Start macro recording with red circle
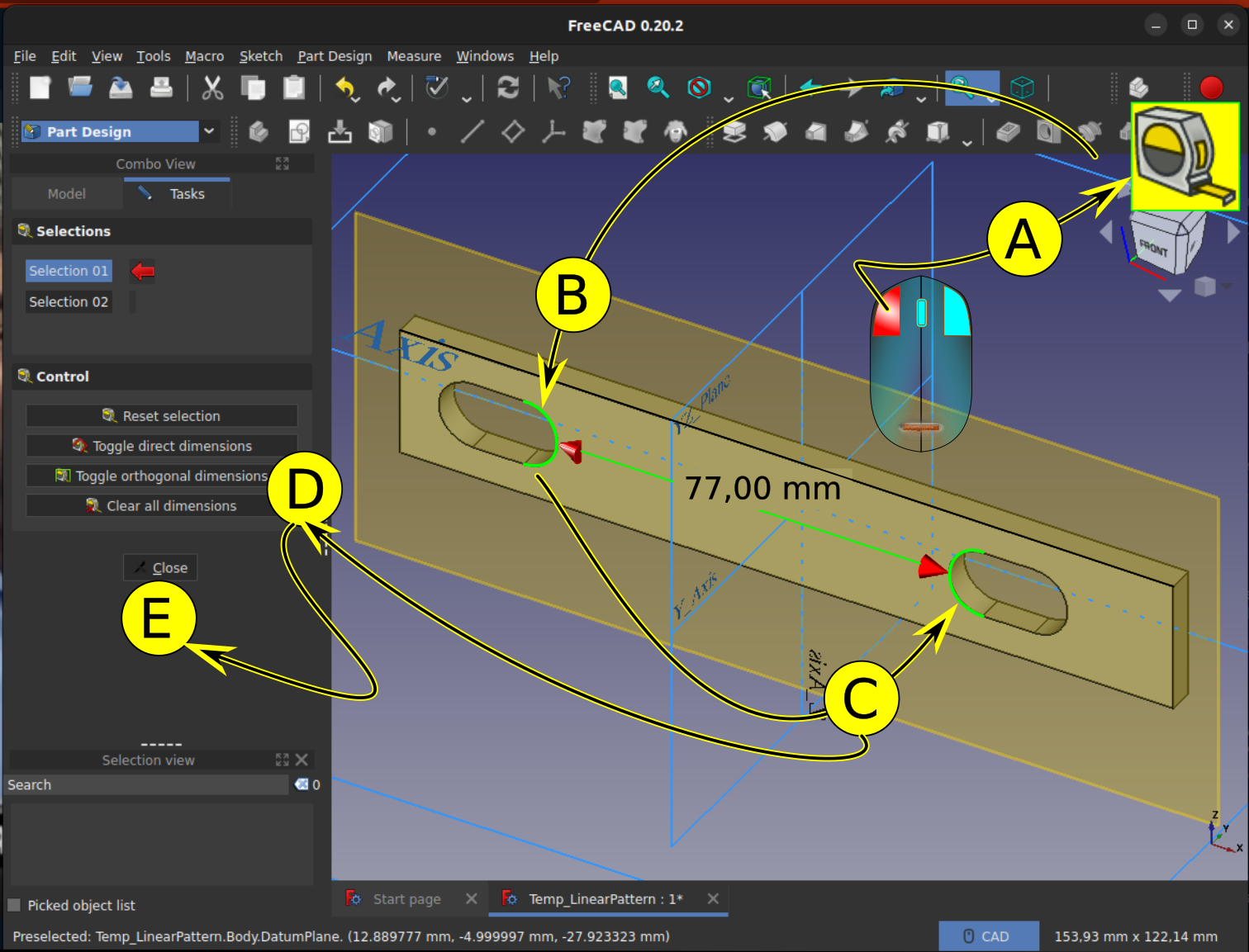The width and height of the screenshot is (1249, 952). coord(1211,88)
